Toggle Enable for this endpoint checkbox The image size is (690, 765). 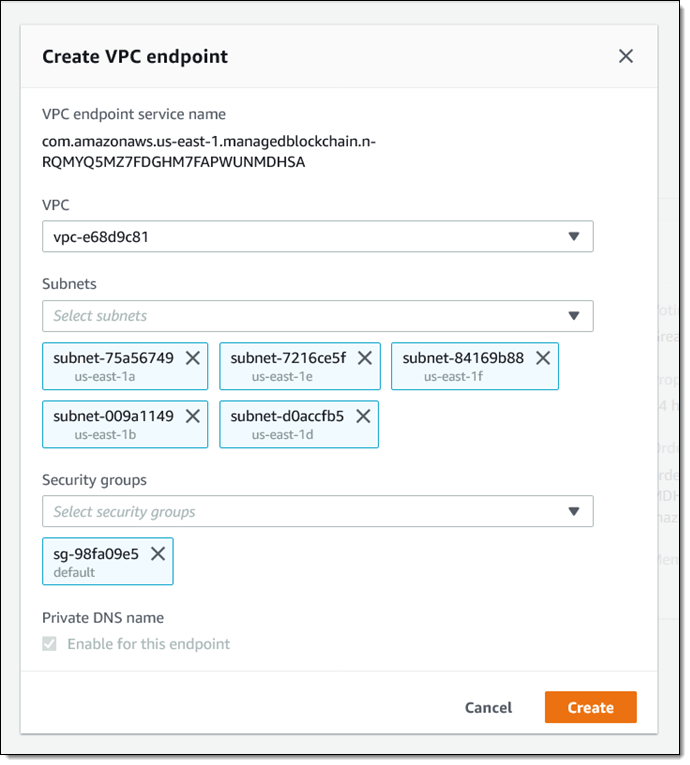(50, 644)
